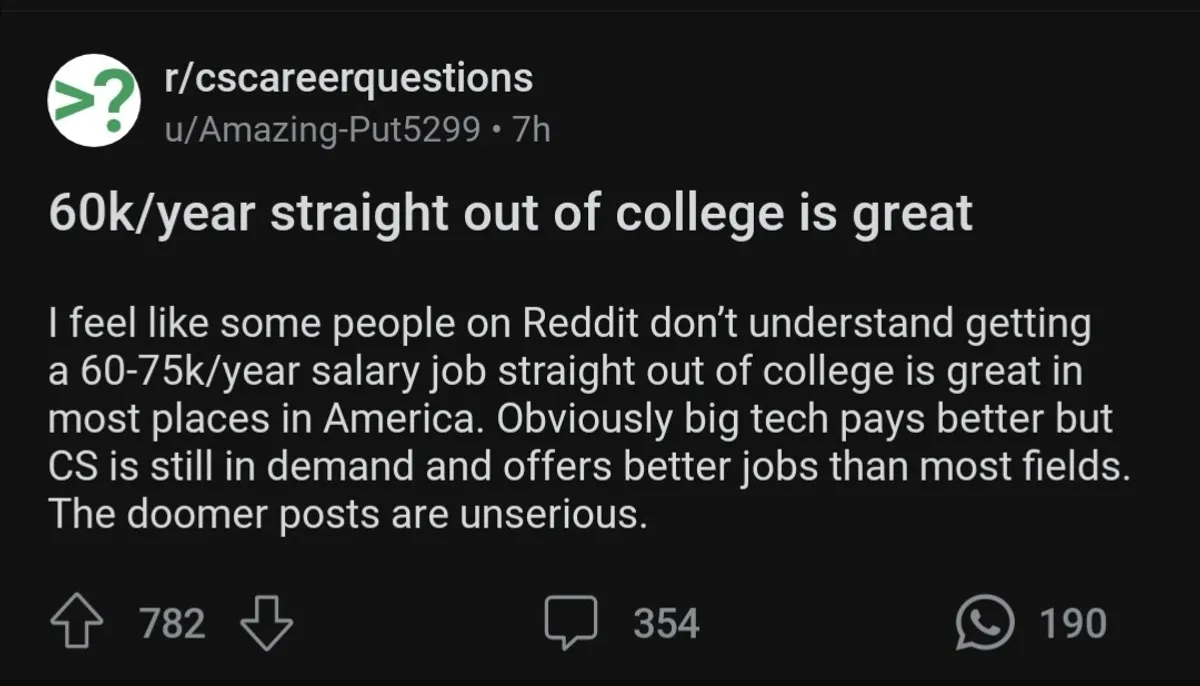The image size is (1200, 686).
Task: Click the word "great" in the post title
Action: coord(910,215)
